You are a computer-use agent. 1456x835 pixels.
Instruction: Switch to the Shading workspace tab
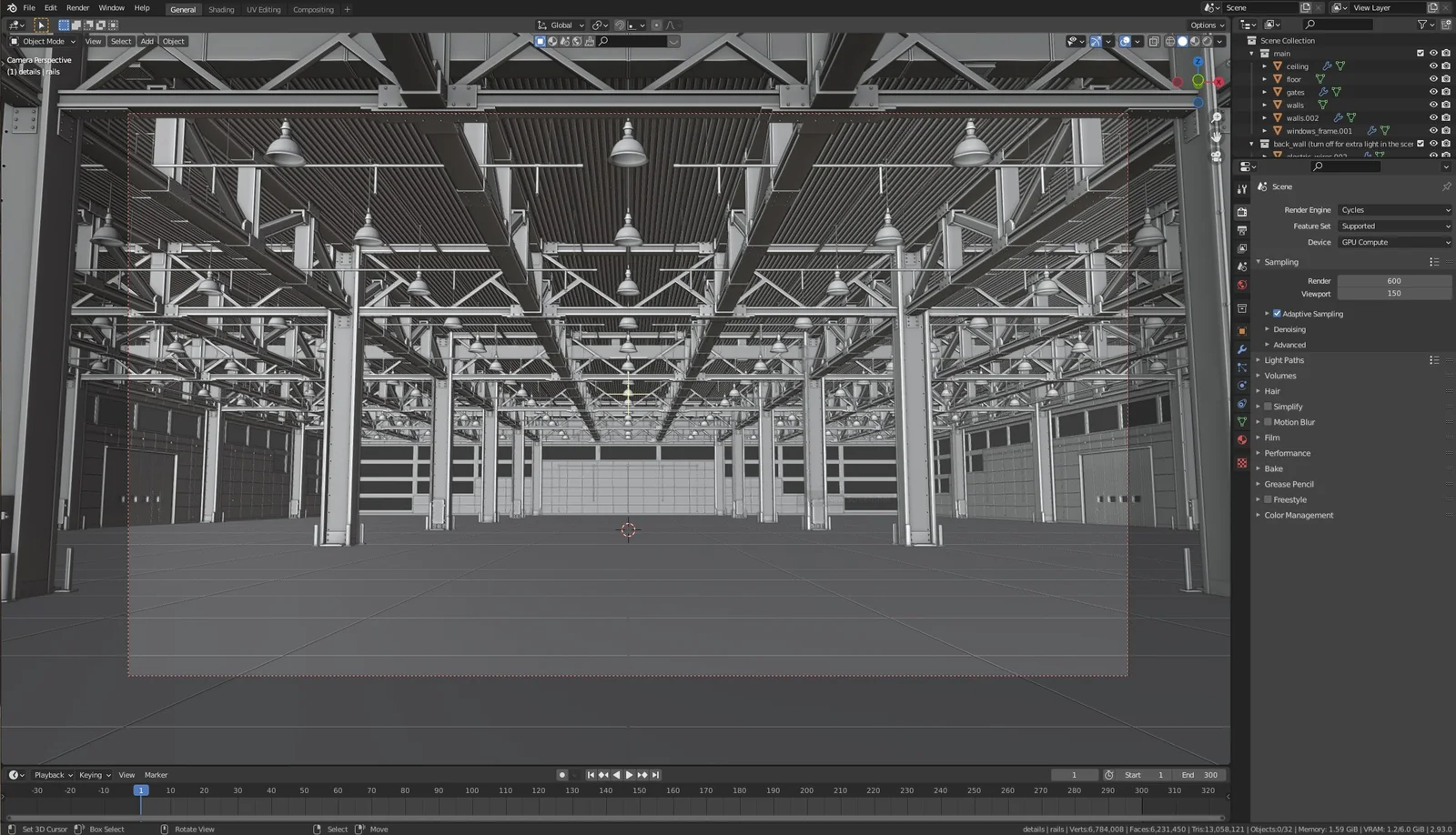[x=221, y=9]
